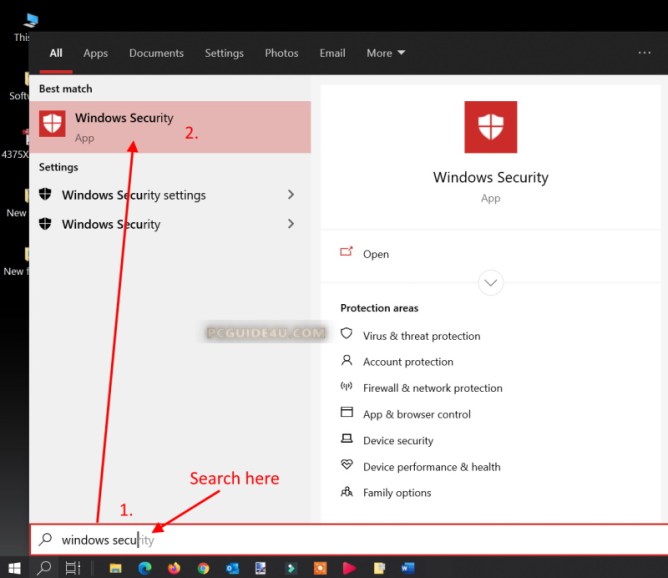Click the search magnifier icon in the search box
Viewport: 668px width, 578px height.
pyautogui.click(x=45, y=539)
